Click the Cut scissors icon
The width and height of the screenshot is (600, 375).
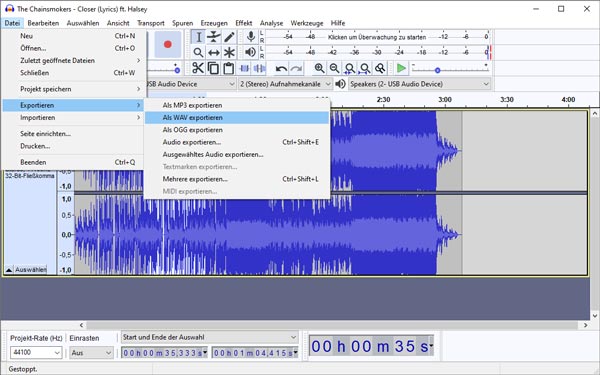tap(198, 68)
